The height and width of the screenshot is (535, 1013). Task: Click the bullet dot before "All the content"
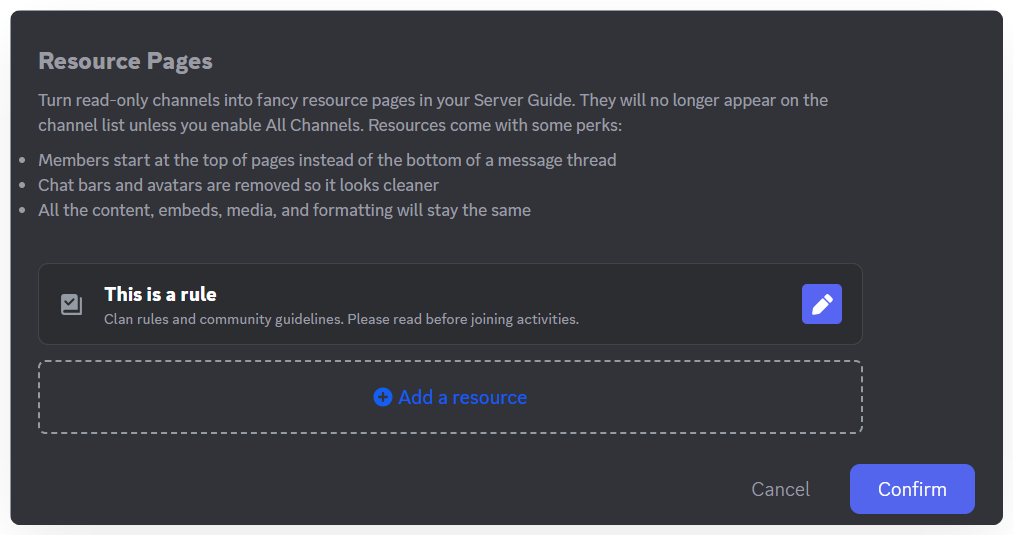point(22,210)
